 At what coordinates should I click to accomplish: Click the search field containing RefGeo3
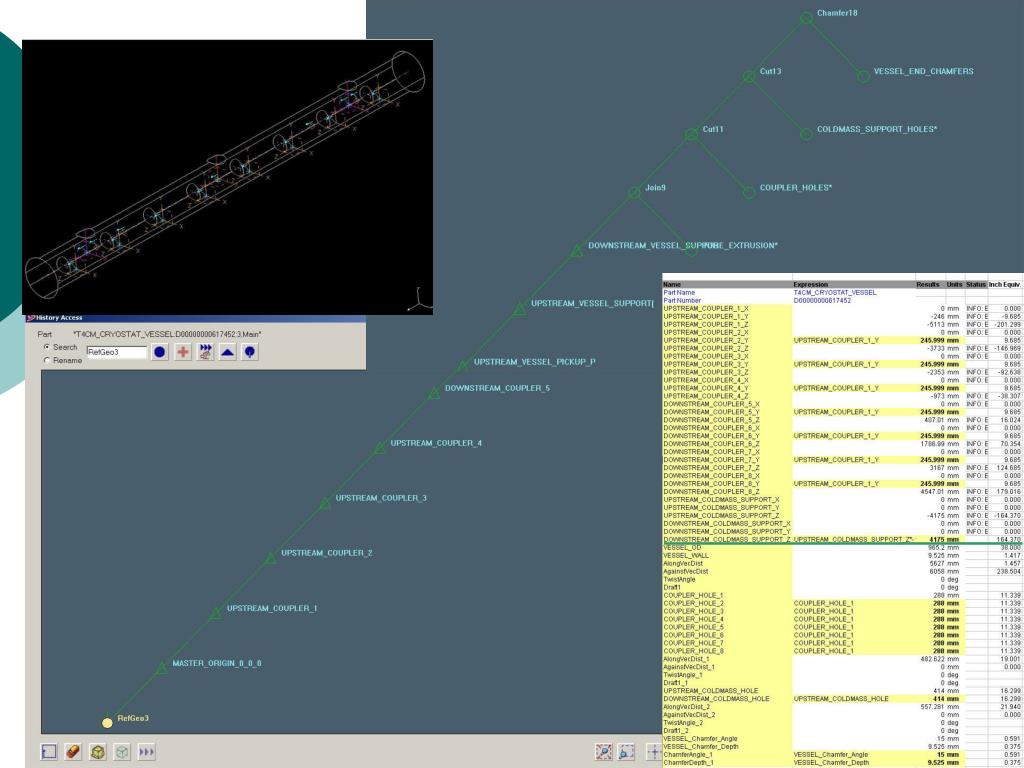pos(117,352)
